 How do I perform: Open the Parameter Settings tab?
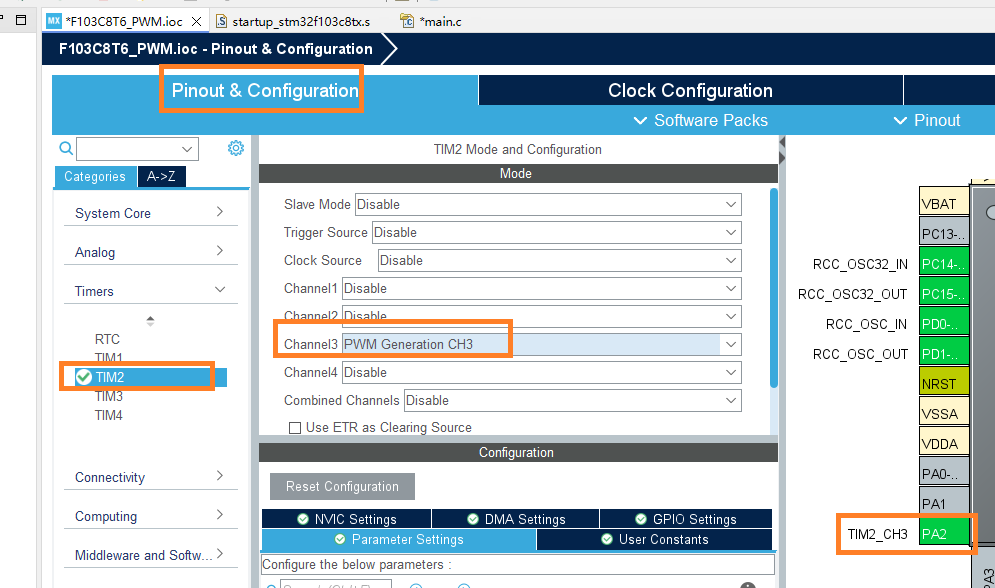pyautogui.click(x=399, y=539)
